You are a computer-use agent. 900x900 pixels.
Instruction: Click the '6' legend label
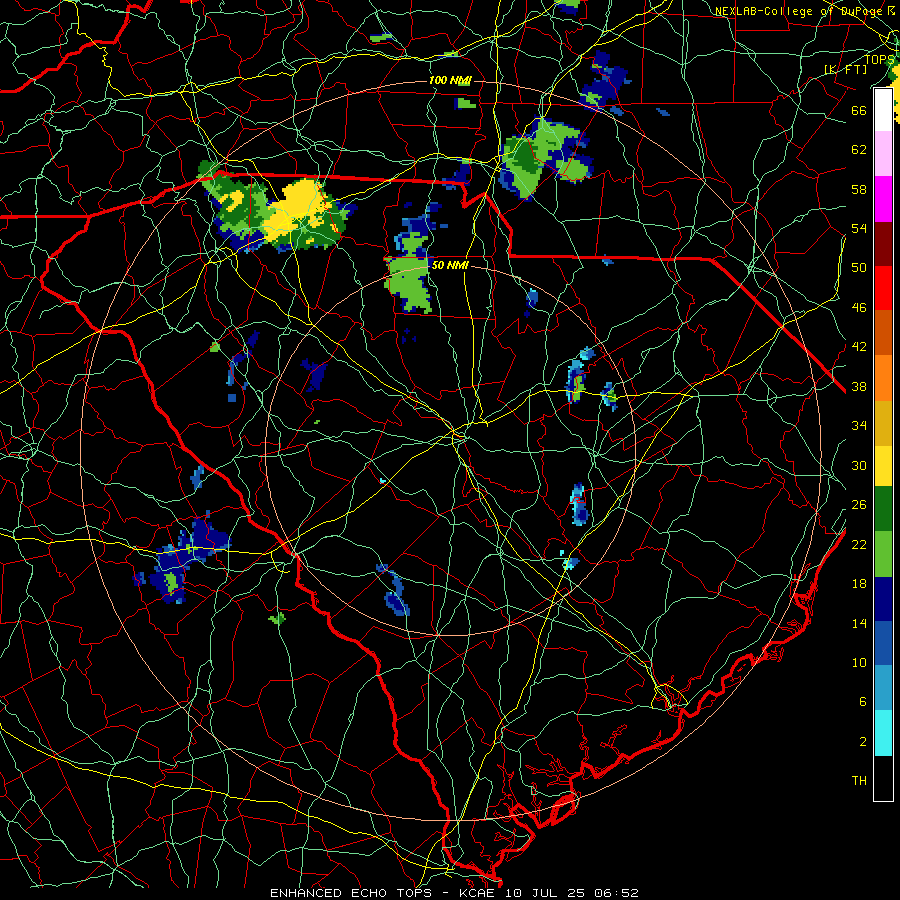coord(863,701)
